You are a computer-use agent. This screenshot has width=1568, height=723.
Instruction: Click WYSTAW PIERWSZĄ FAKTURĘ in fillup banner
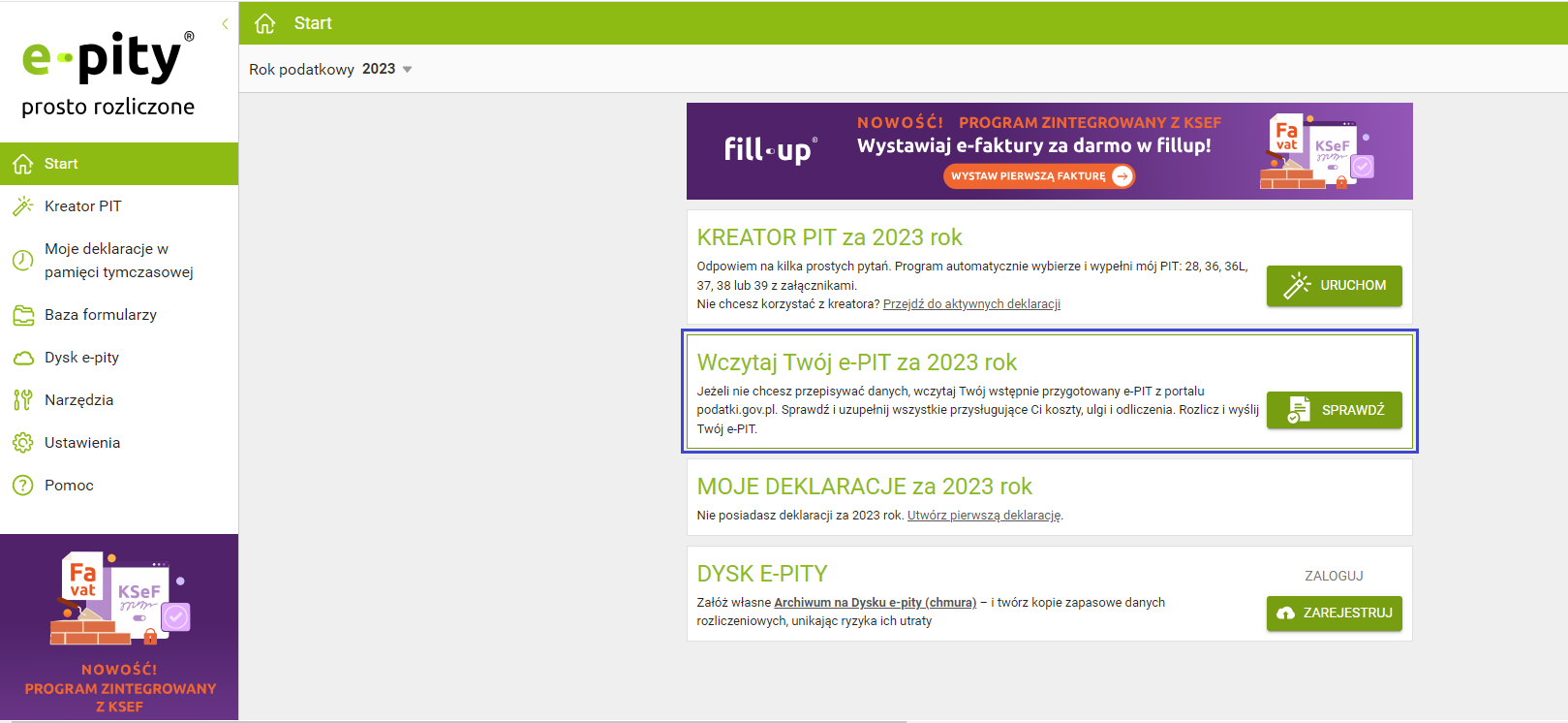coord(1038,176)
